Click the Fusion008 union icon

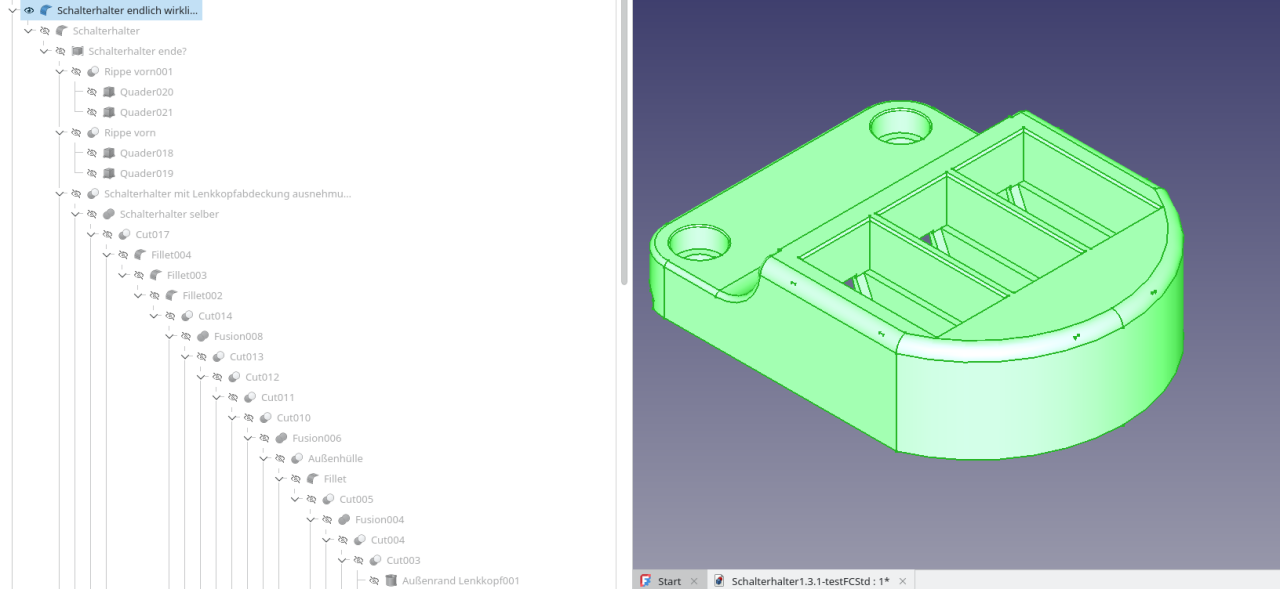click(203, 336)
